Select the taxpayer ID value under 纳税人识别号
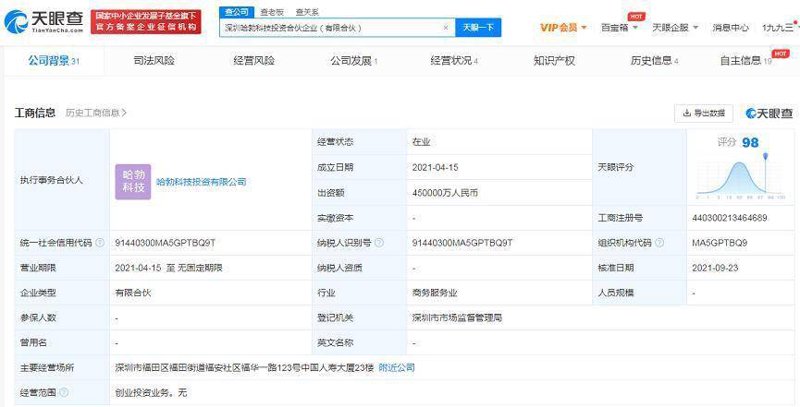Screen dimensions: 800x407 tap(462, 243)
